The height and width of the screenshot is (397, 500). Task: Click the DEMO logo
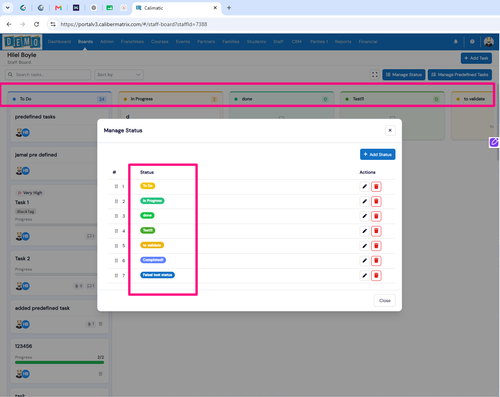pyautogui.click(x=22, y=42)
